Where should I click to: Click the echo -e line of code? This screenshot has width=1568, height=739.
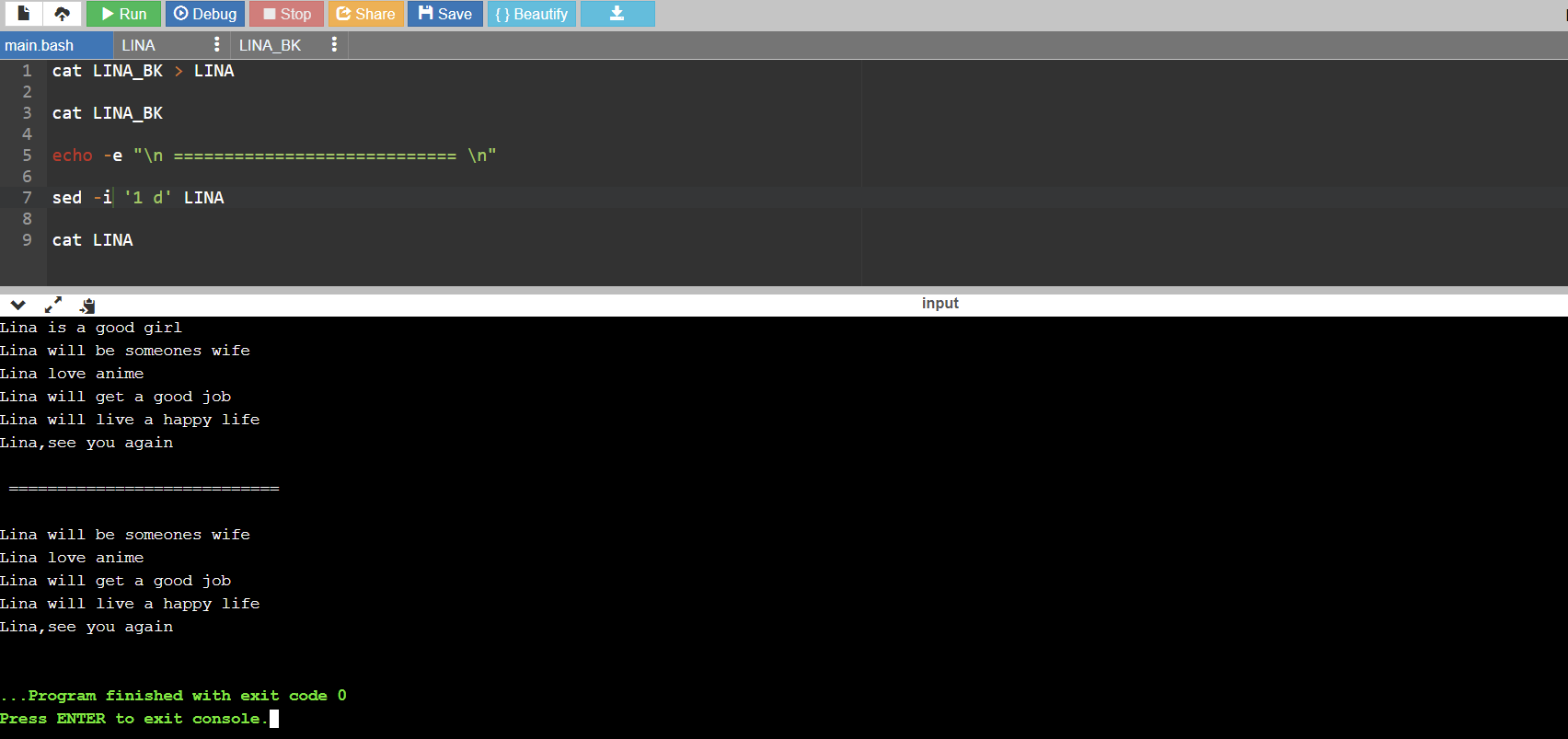274,156
